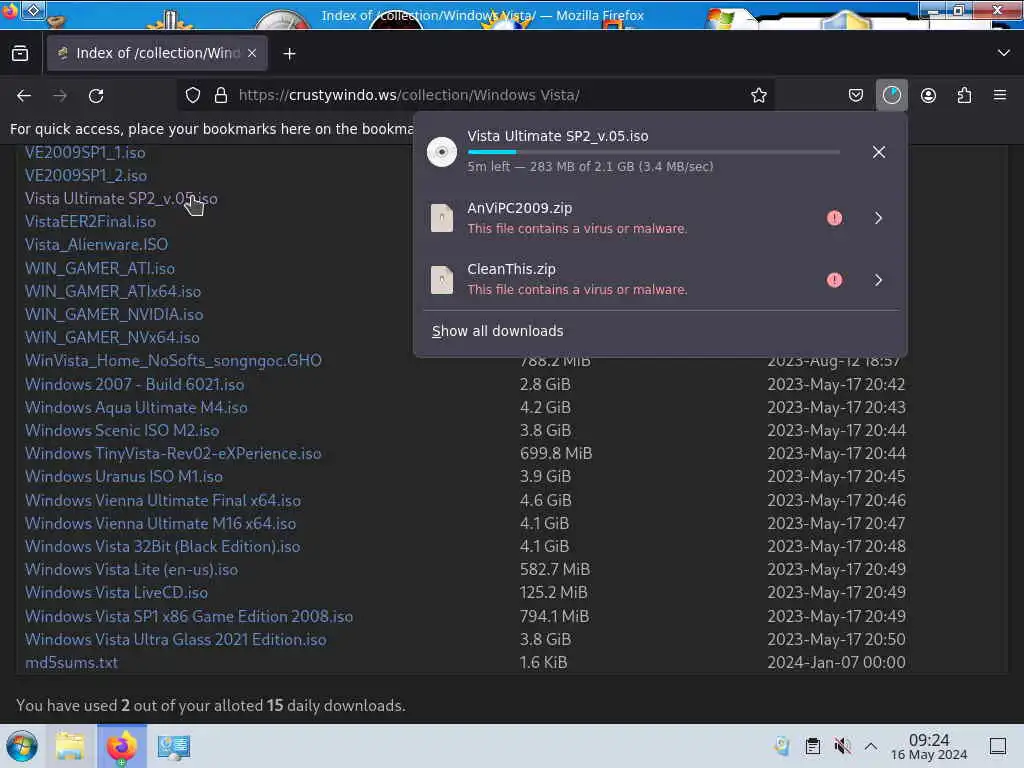The width and height of the screenshot is (1024, 768).
Task: Expand the system tray hidden icons chevron
Action: [871, 746]
